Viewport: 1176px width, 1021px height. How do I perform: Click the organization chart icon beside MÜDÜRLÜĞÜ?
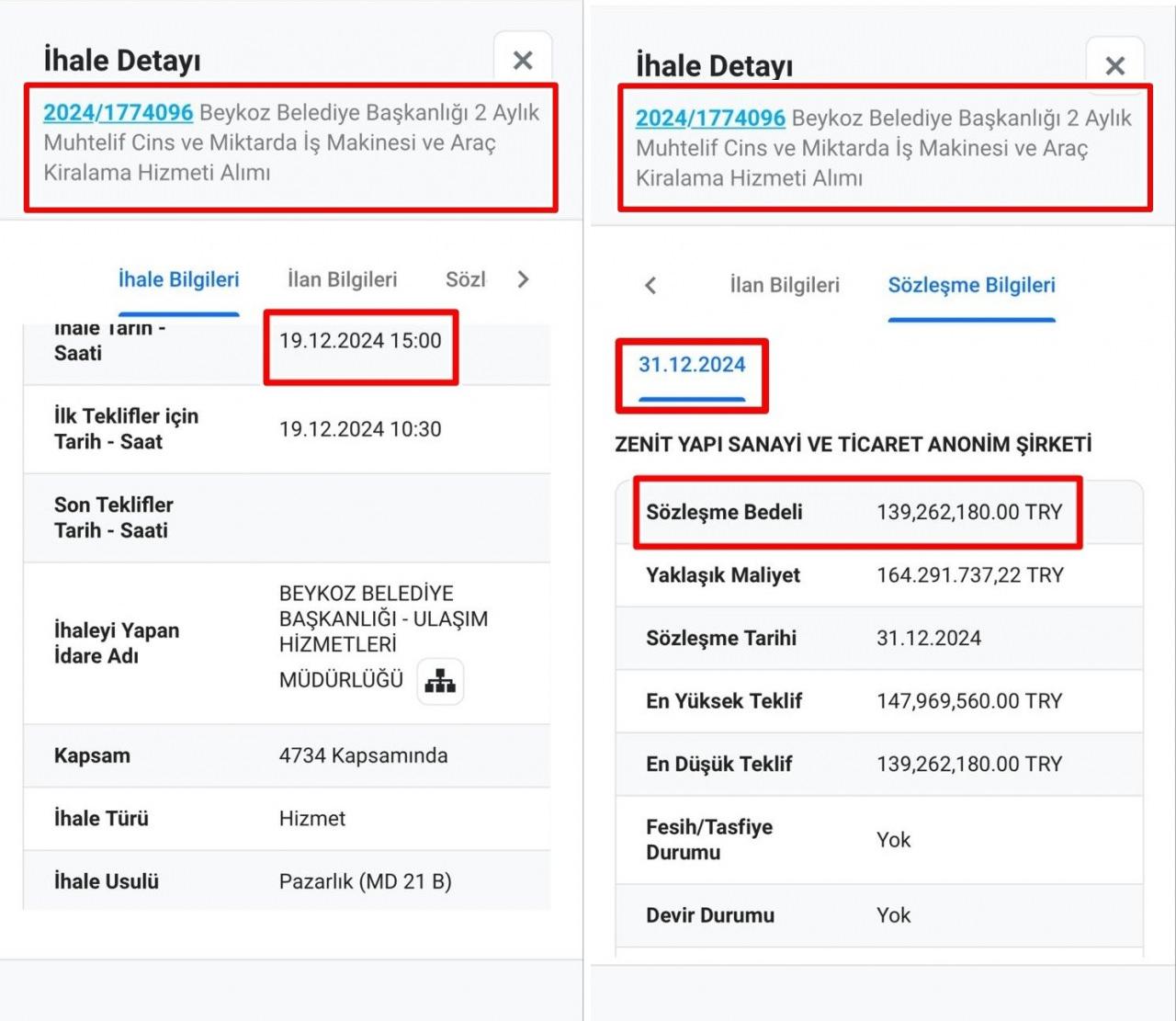[440, 681]
